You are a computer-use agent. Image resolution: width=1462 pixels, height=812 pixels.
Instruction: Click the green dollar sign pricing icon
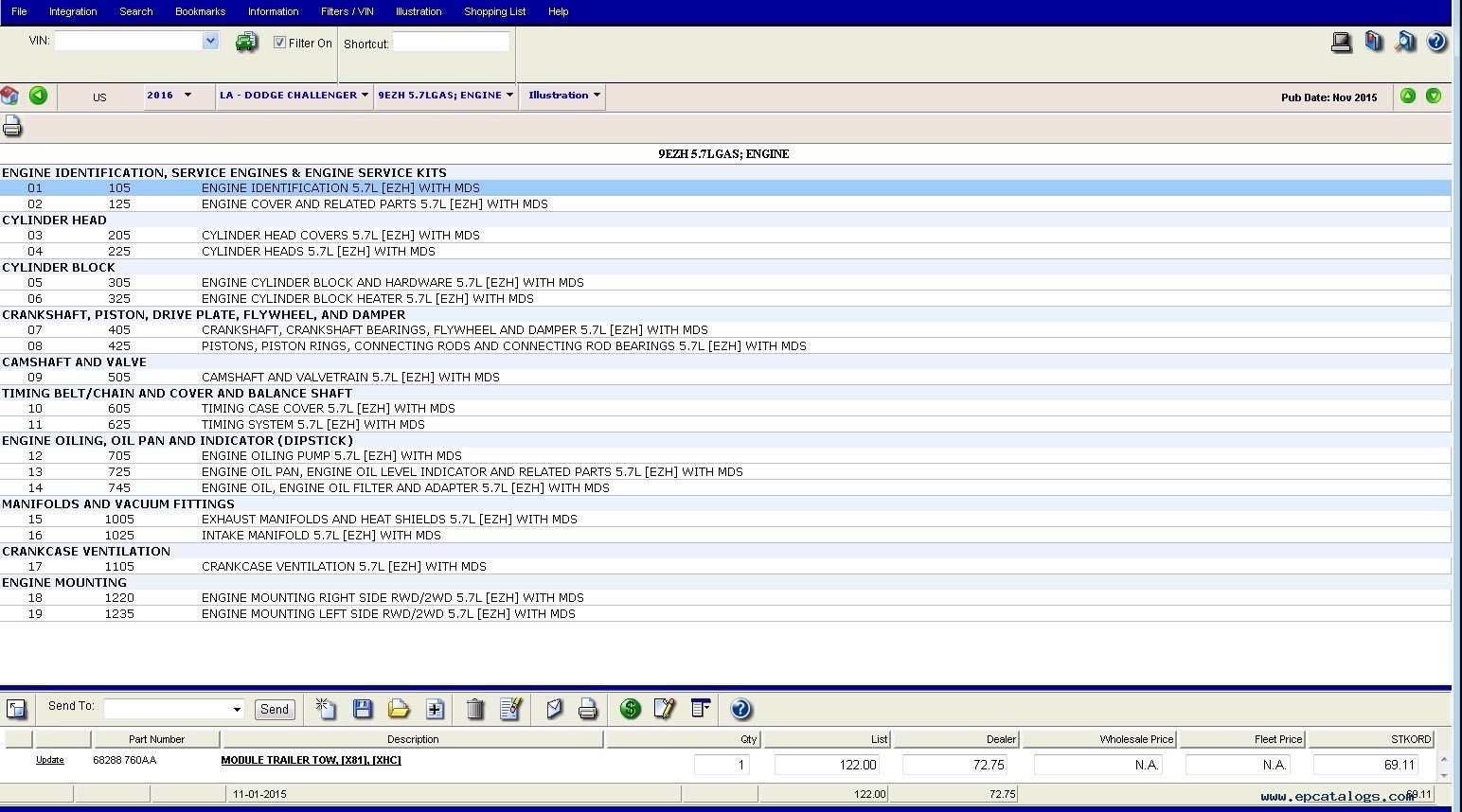(x=631, y=708)
